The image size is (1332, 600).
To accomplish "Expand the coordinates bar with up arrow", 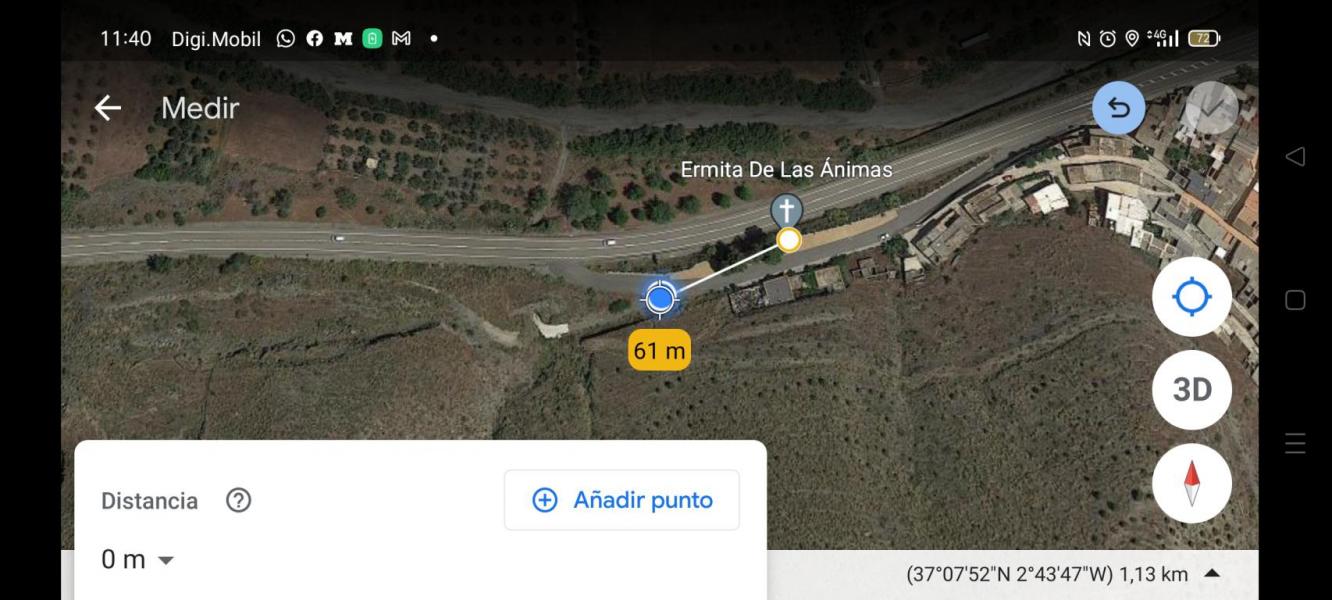I will tap(1212, 574).
